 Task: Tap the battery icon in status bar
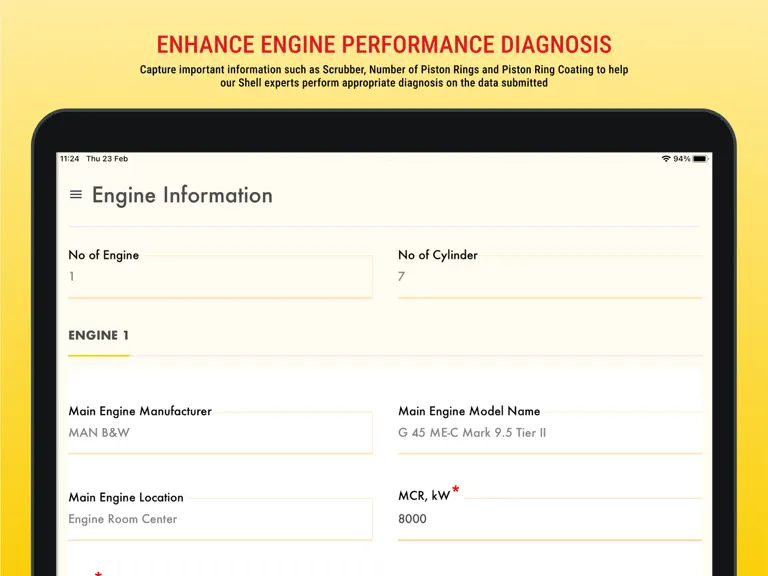(x=700, y=159)
